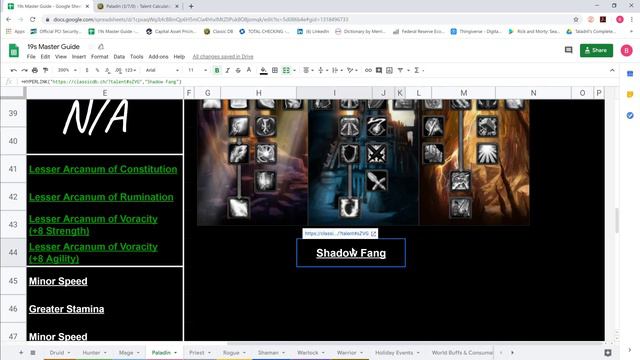The image size is (640, 360).
Task: Switch to the Druid sheet tab
Action: [x=60, y=352]
